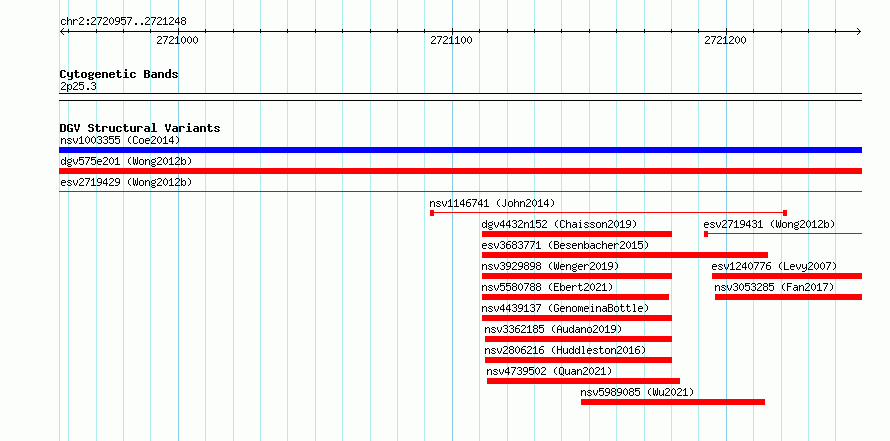
Task: Click the esv2719431 (Wong2012b) variant feature
Action: [x=783, y=234]
